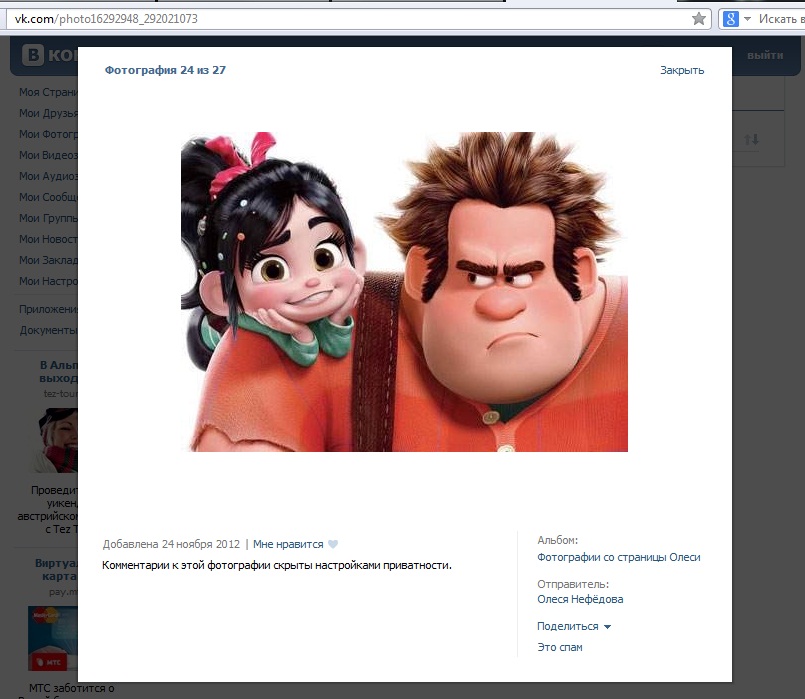
Task: Click 'МТС заботится о' ad text
Action: [71, 688]
